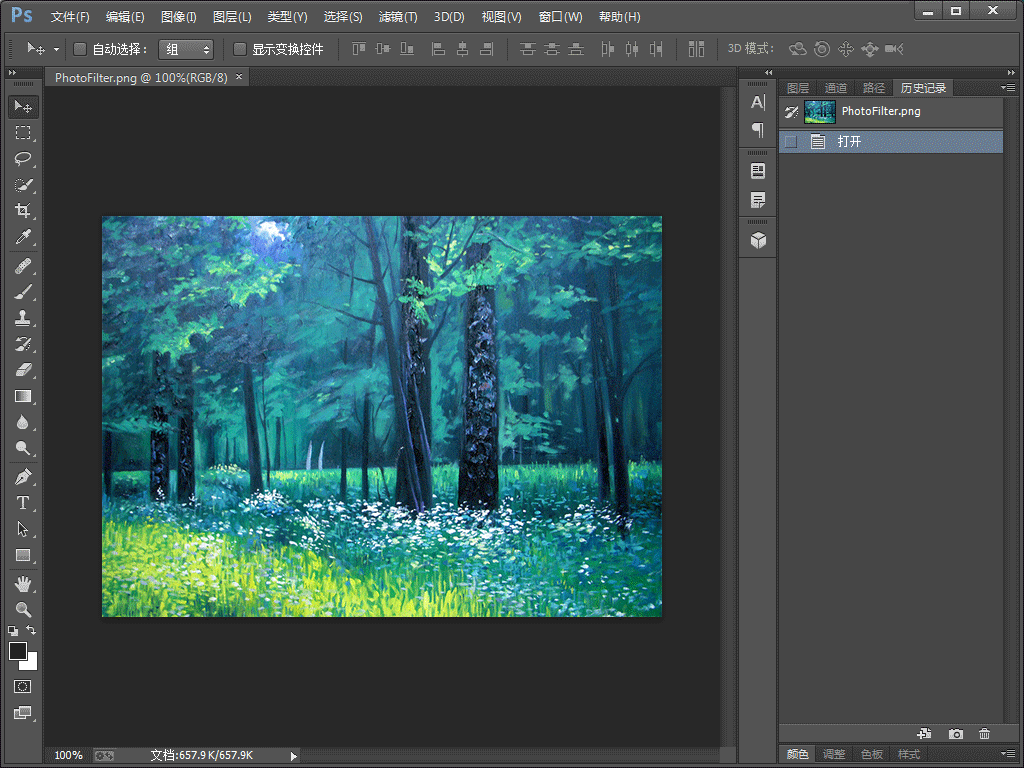Set history brush source for PhotoFilter.png snapshot

click(x=791, y=112)
